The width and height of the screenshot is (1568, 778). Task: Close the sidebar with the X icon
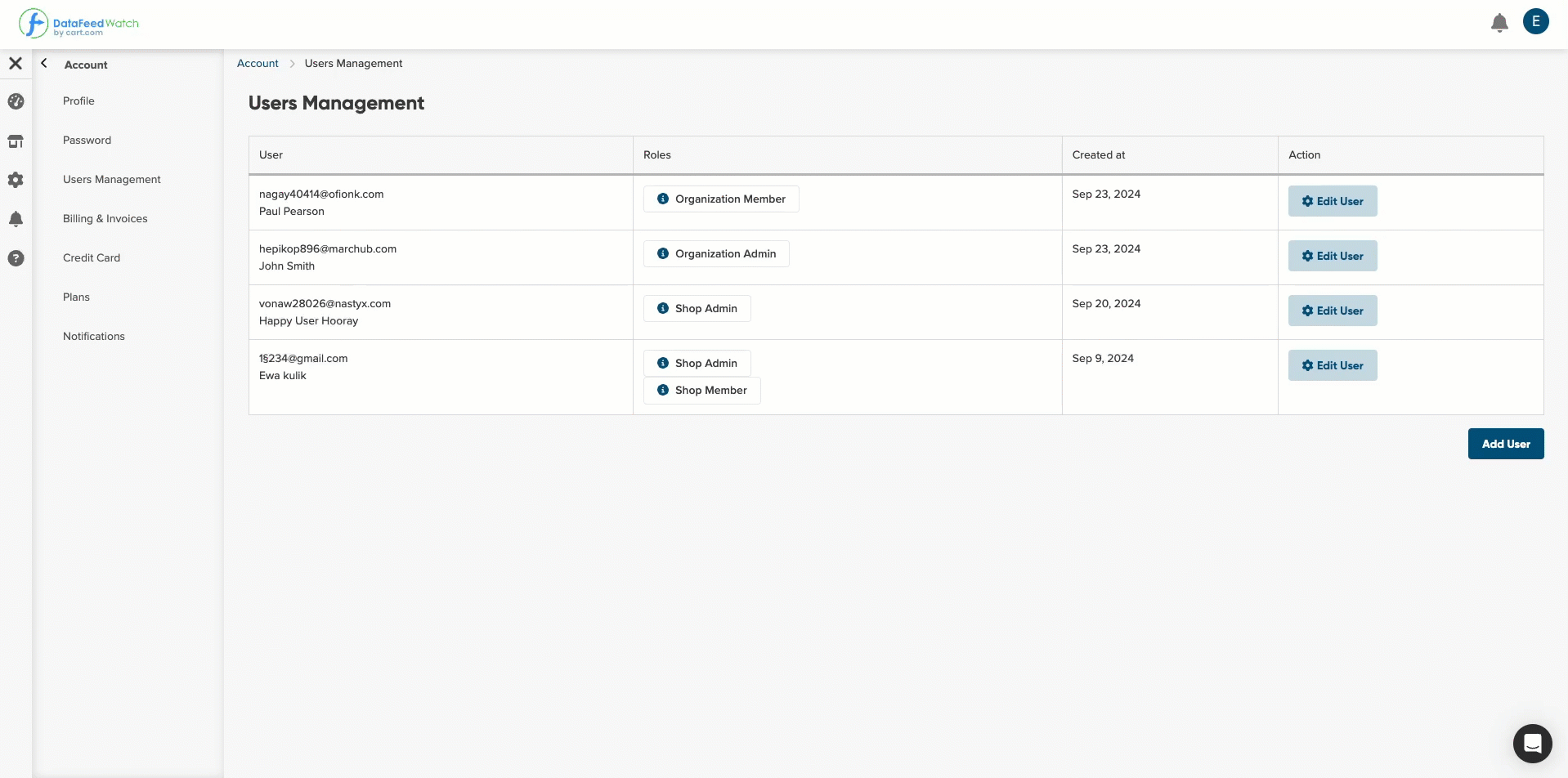click(16, 63)
